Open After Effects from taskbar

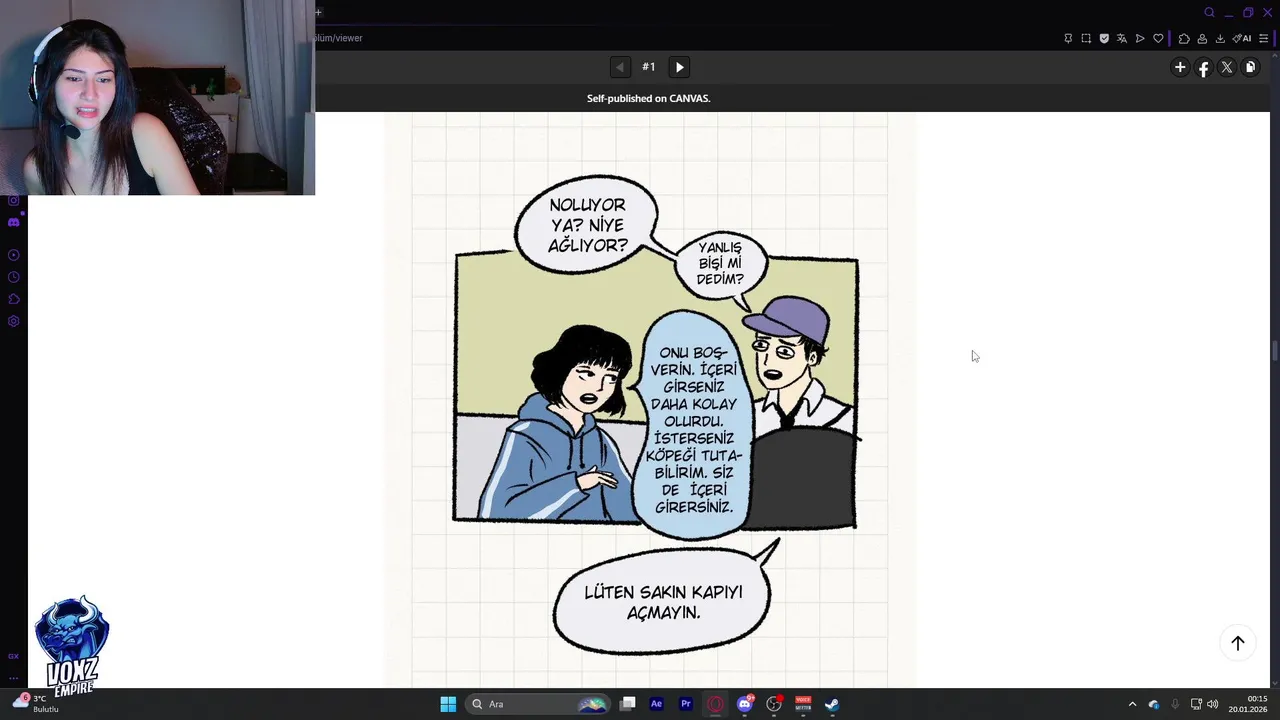(656, 704)
